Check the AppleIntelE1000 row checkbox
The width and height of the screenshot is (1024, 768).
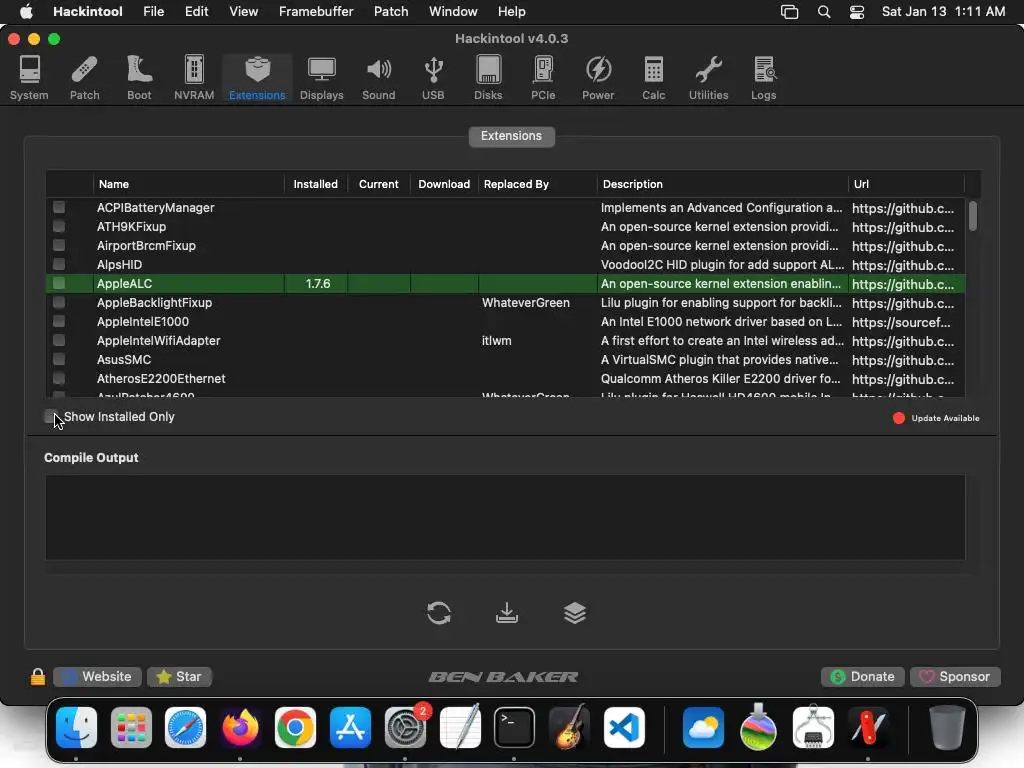point(59,321)
